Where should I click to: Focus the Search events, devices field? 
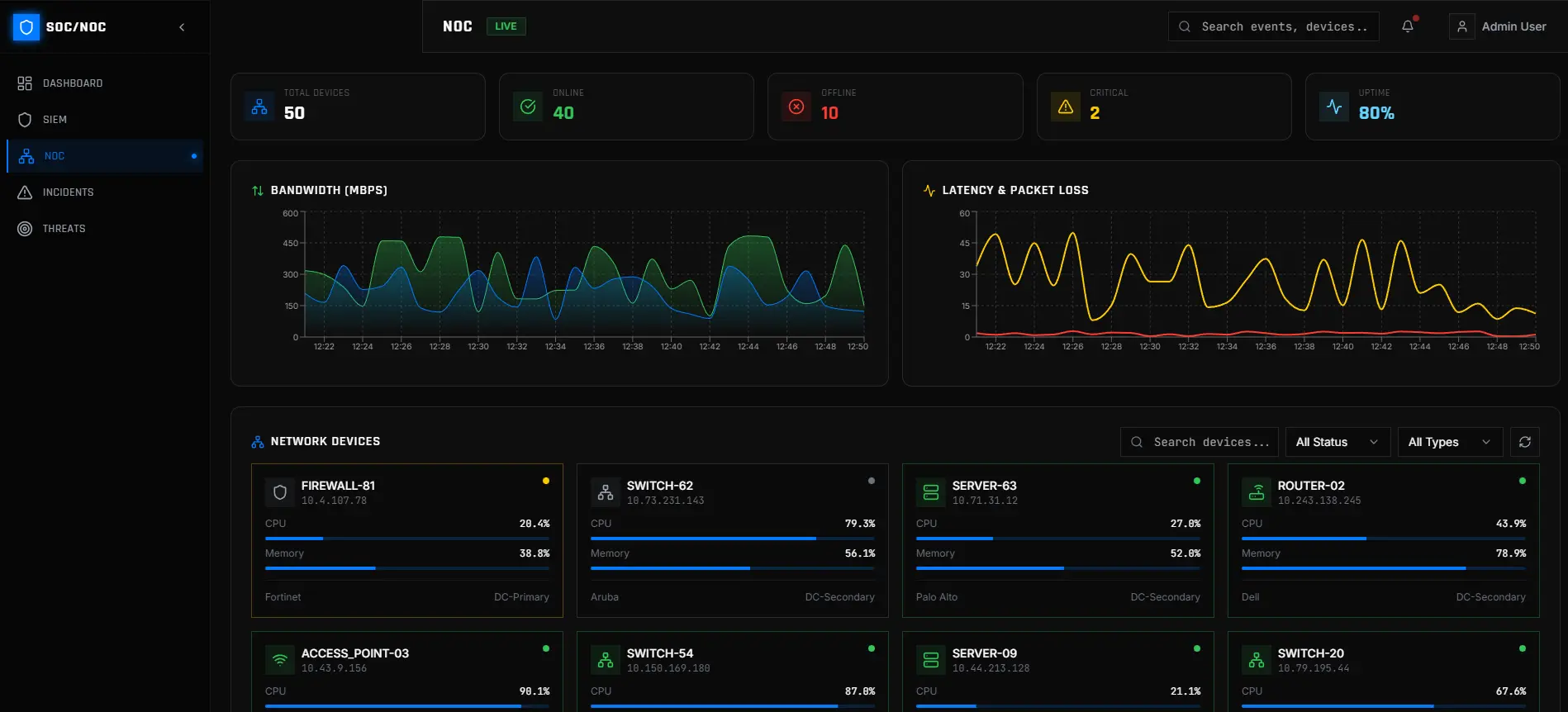click(x=1273, y=26)
